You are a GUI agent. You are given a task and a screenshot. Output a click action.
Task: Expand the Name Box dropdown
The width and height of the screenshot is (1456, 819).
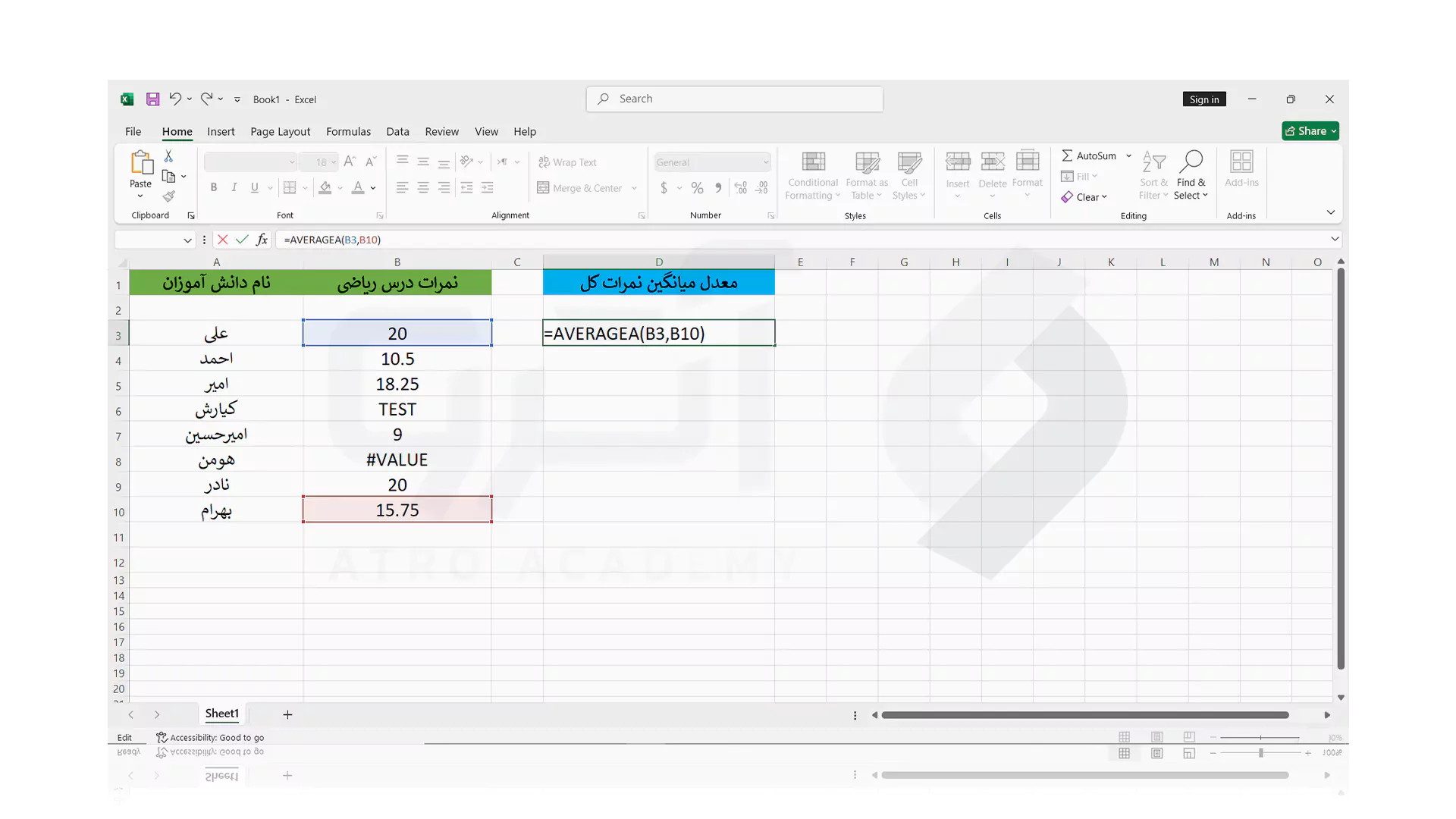click(x=187, y=240)
